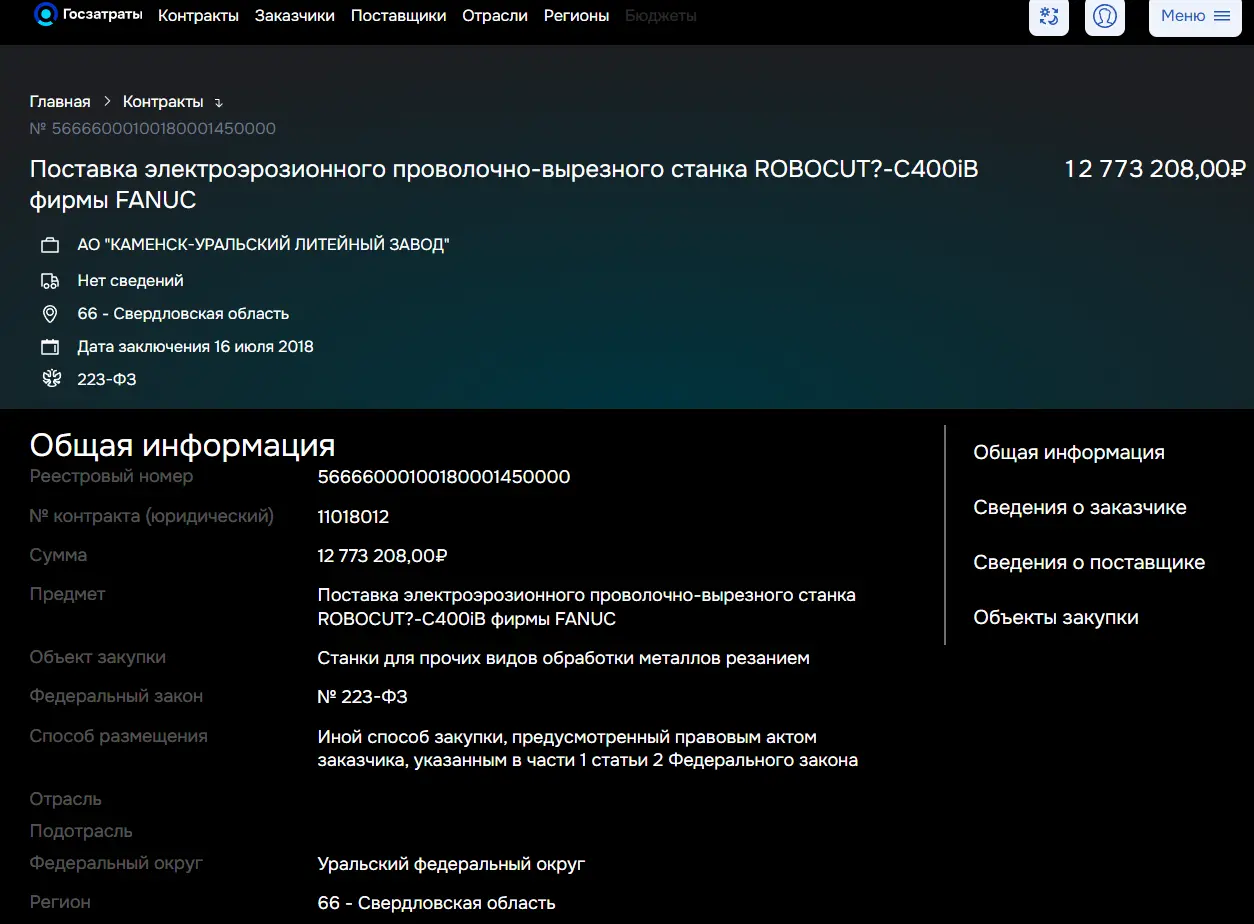Click the calendar date icon
Screen dimensions: 1254x924
(x=50, y=347)
